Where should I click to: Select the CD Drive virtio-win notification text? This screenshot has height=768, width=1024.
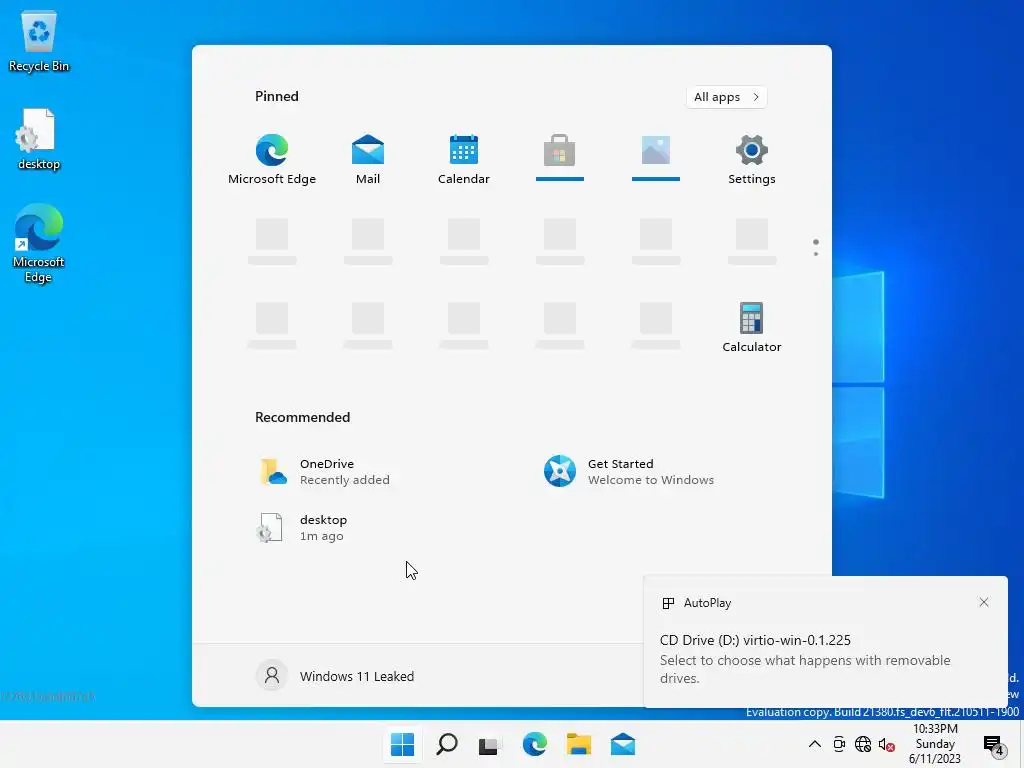pos(755,640)
